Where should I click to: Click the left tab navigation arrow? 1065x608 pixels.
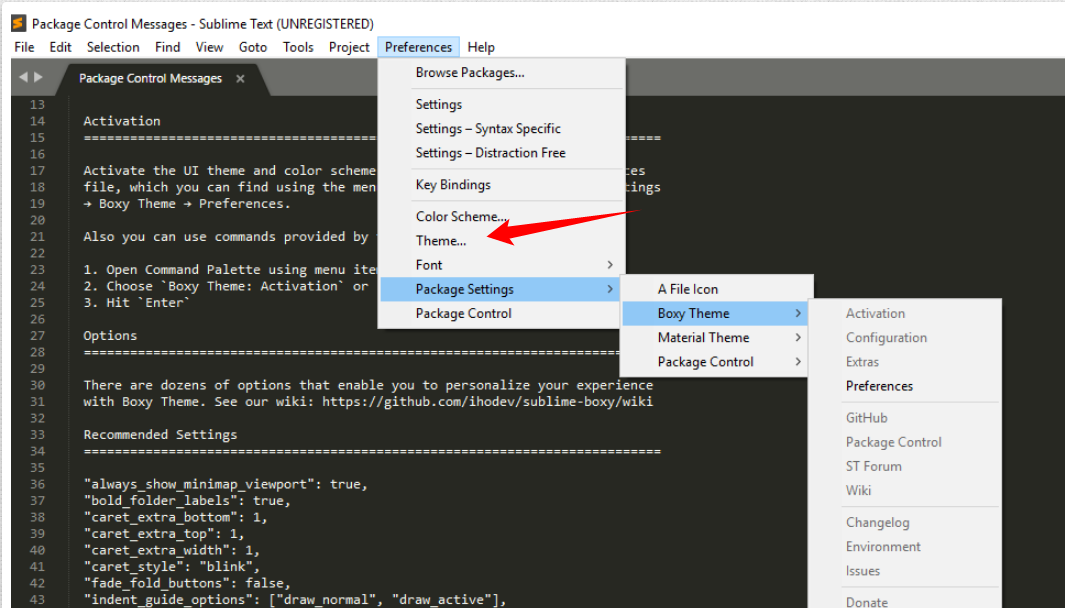click(24, 77)
